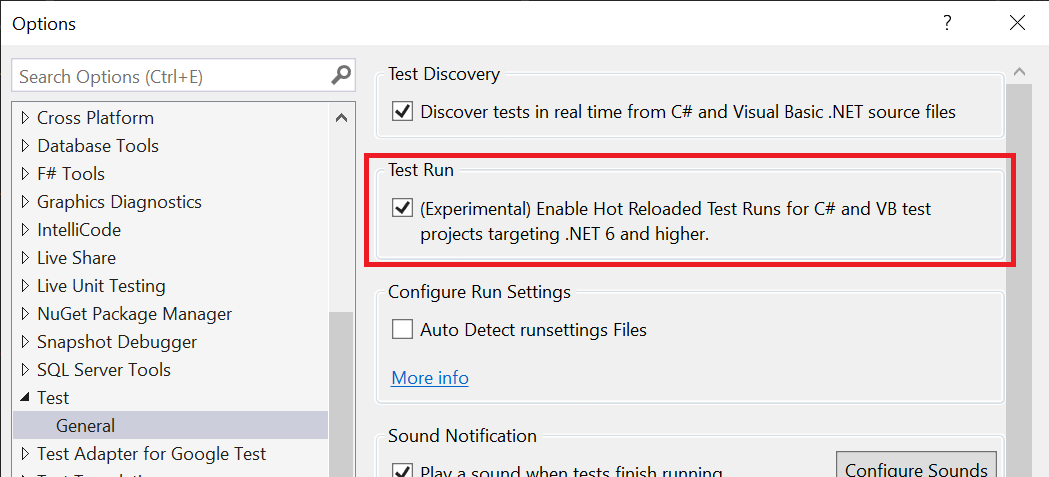Screen dimensions: 1049x477
Task: Select the Live Unit Testing category
Action: 101,285
